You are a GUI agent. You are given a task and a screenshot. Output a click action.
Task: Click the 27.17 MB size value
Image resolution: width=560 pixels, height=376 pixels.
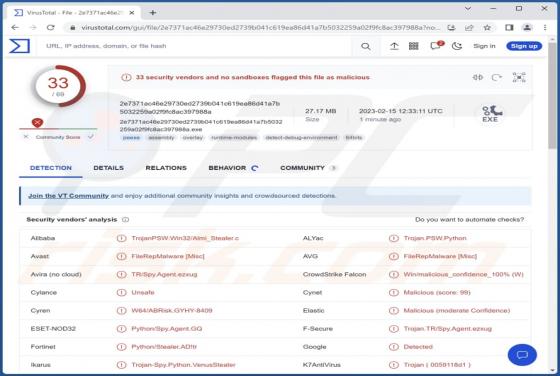coord(320,111)
